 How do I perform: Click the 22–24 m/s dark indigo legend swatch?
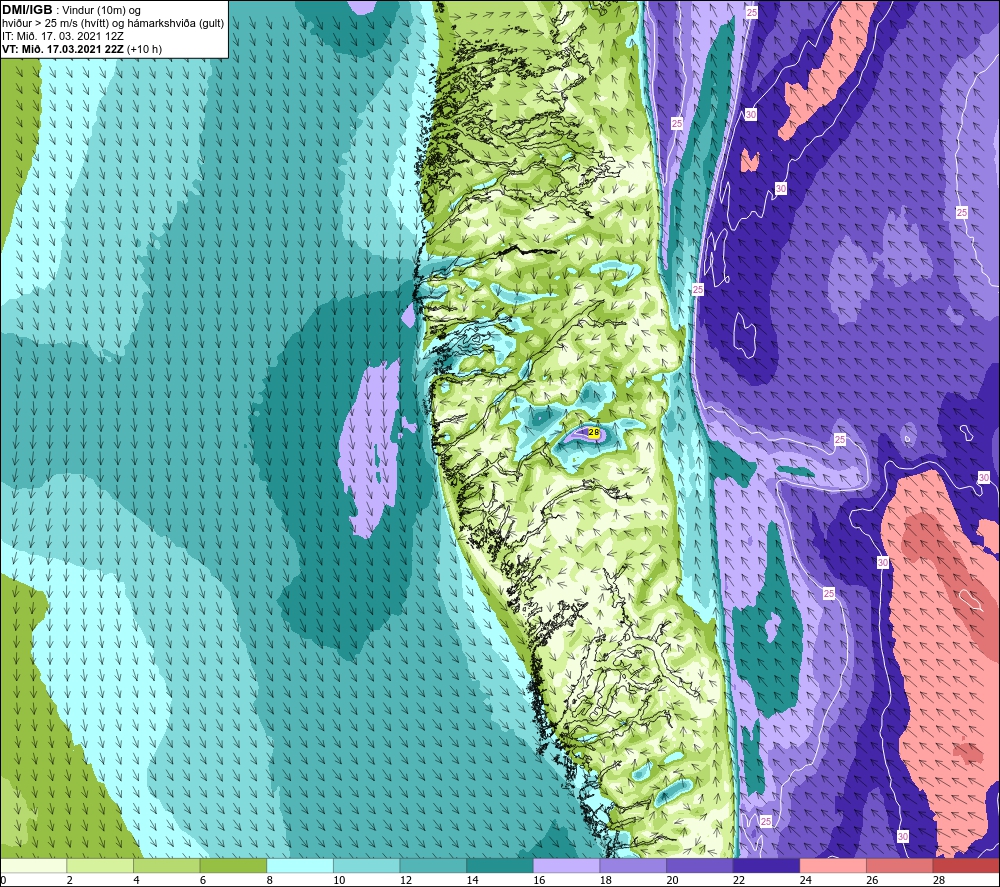pos(767,865)
